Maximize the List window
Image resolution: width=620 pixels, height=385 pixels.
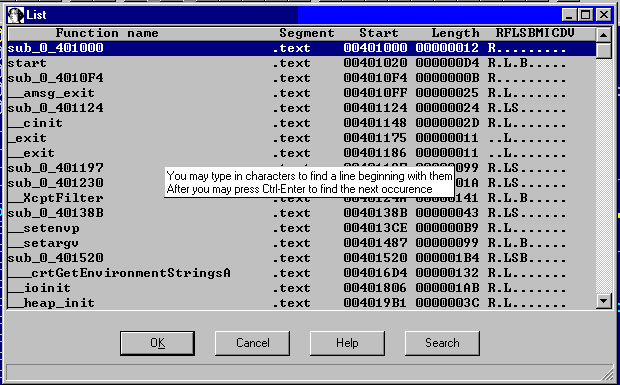point(585,15)
